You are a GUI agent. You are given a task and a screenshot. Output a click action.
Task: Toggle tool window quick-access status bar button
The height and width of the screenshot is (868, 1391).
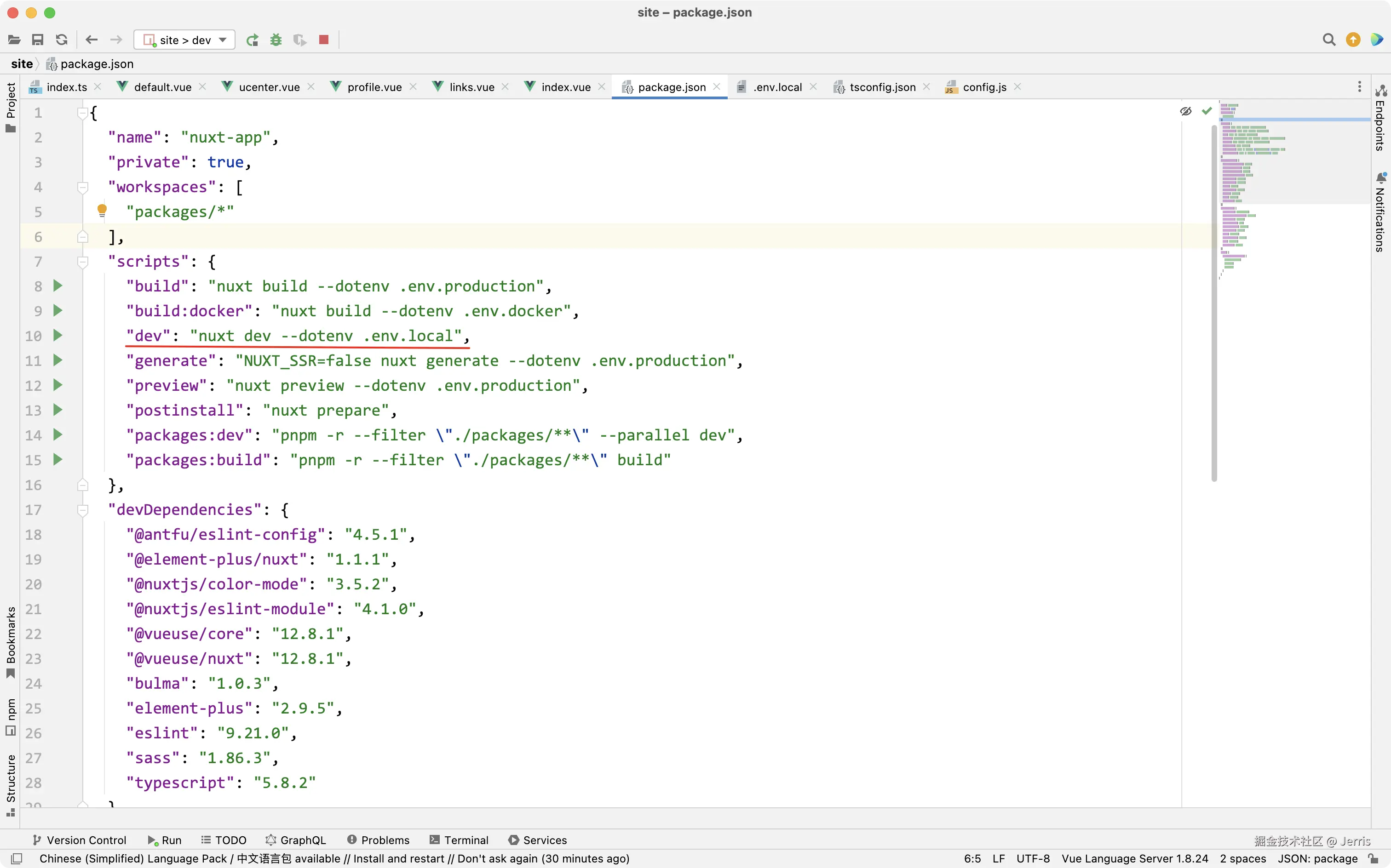17,858
